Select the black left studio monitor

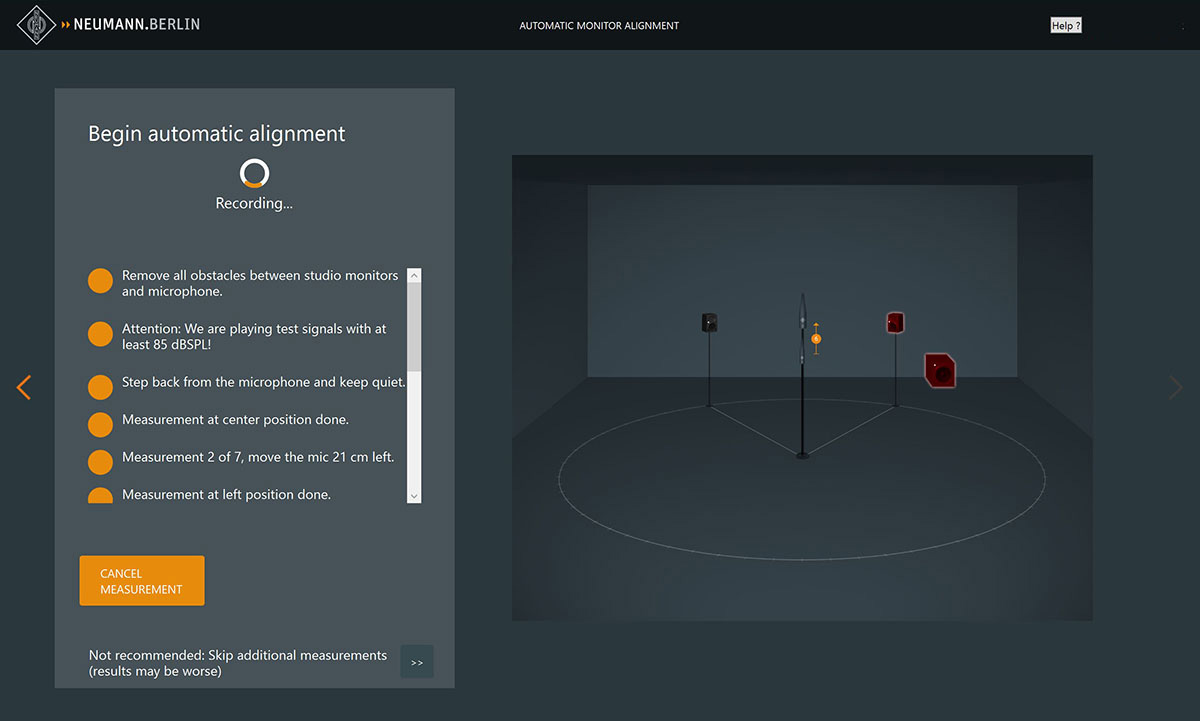(x=709, y=322)
